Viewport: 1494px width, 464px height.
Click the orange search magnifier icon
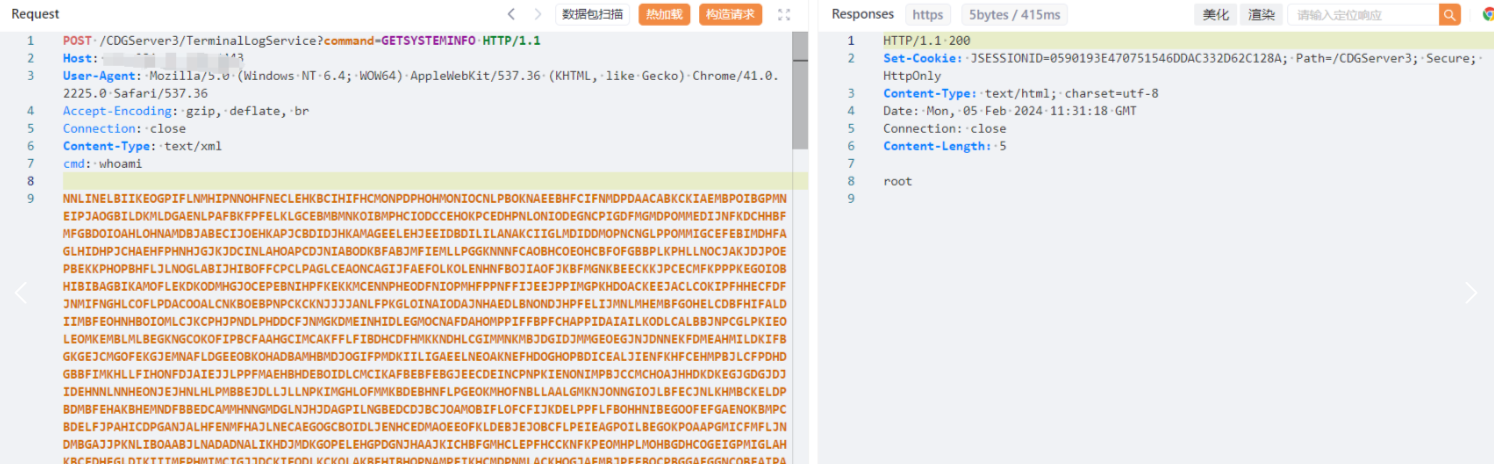(1450, 15)
